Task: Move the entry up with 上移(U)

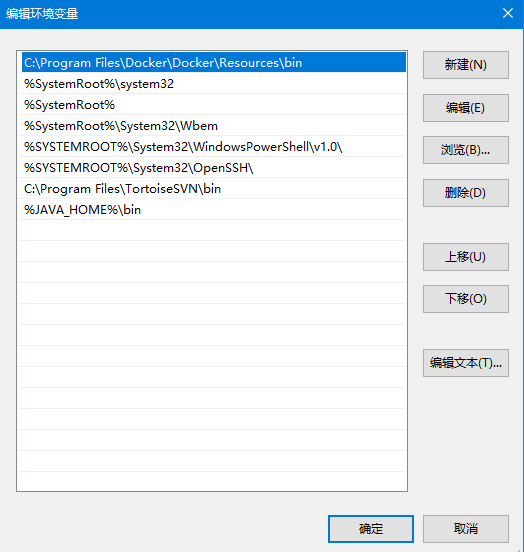Action: [466, 257]
